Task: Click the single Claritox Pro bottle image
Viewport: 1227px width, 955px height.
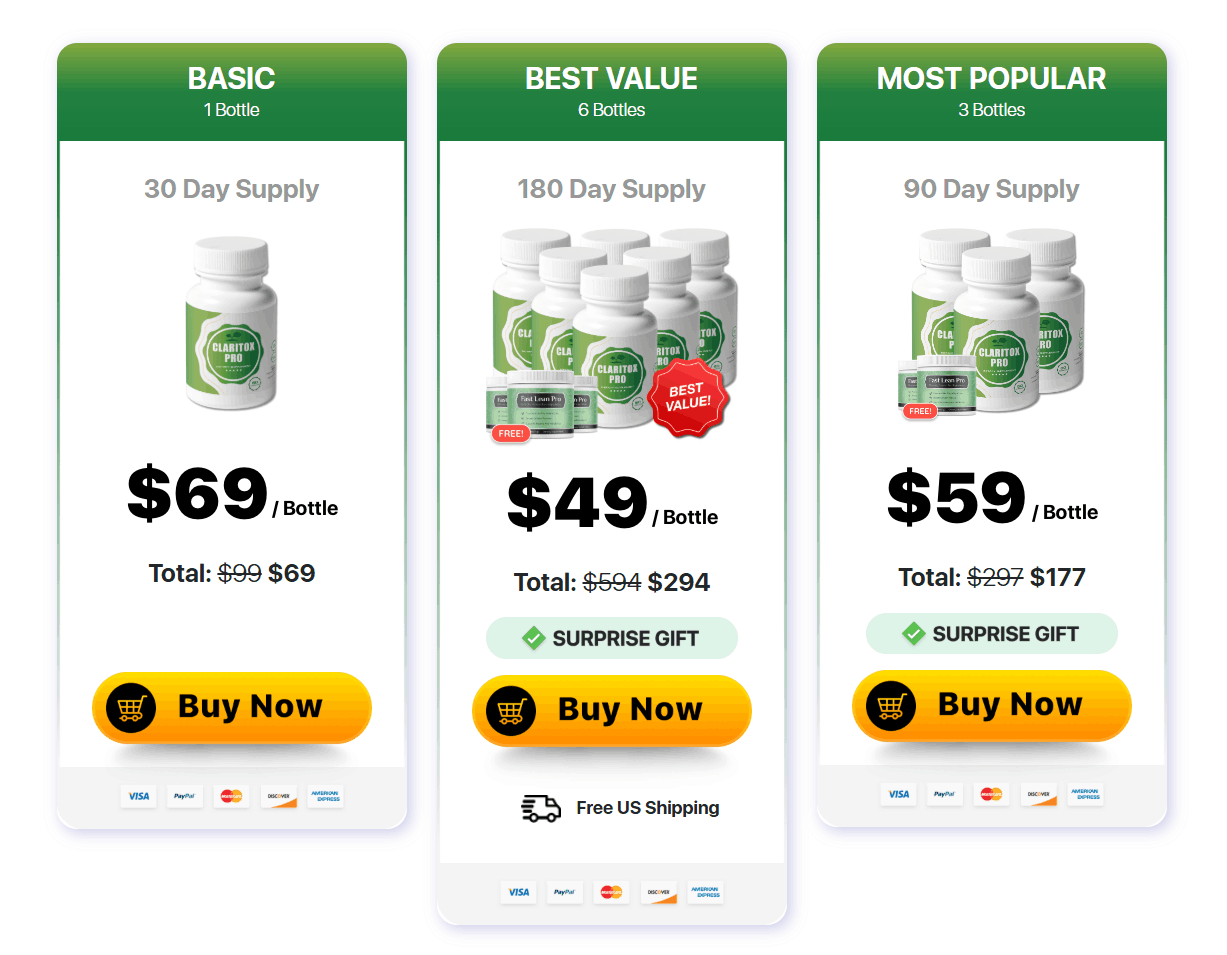Action: (x=231, y=323)
